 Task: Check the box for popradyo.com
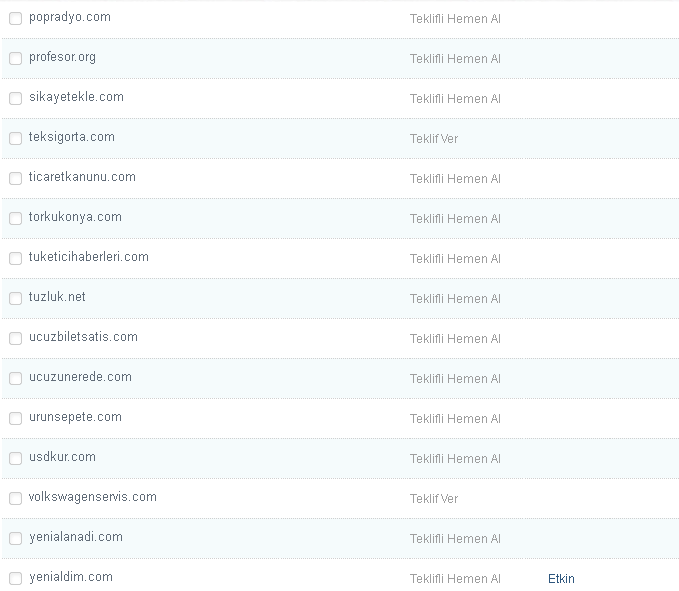[x=15, y=19]
